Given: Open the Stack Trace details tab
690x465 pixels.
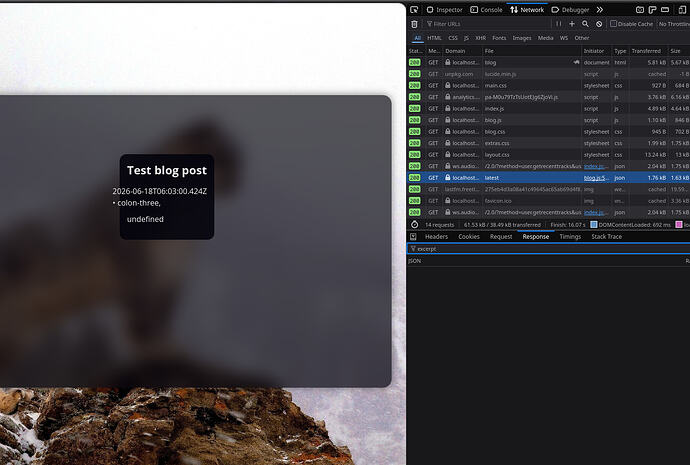Looking at the screenshot, I should (606, 237).
